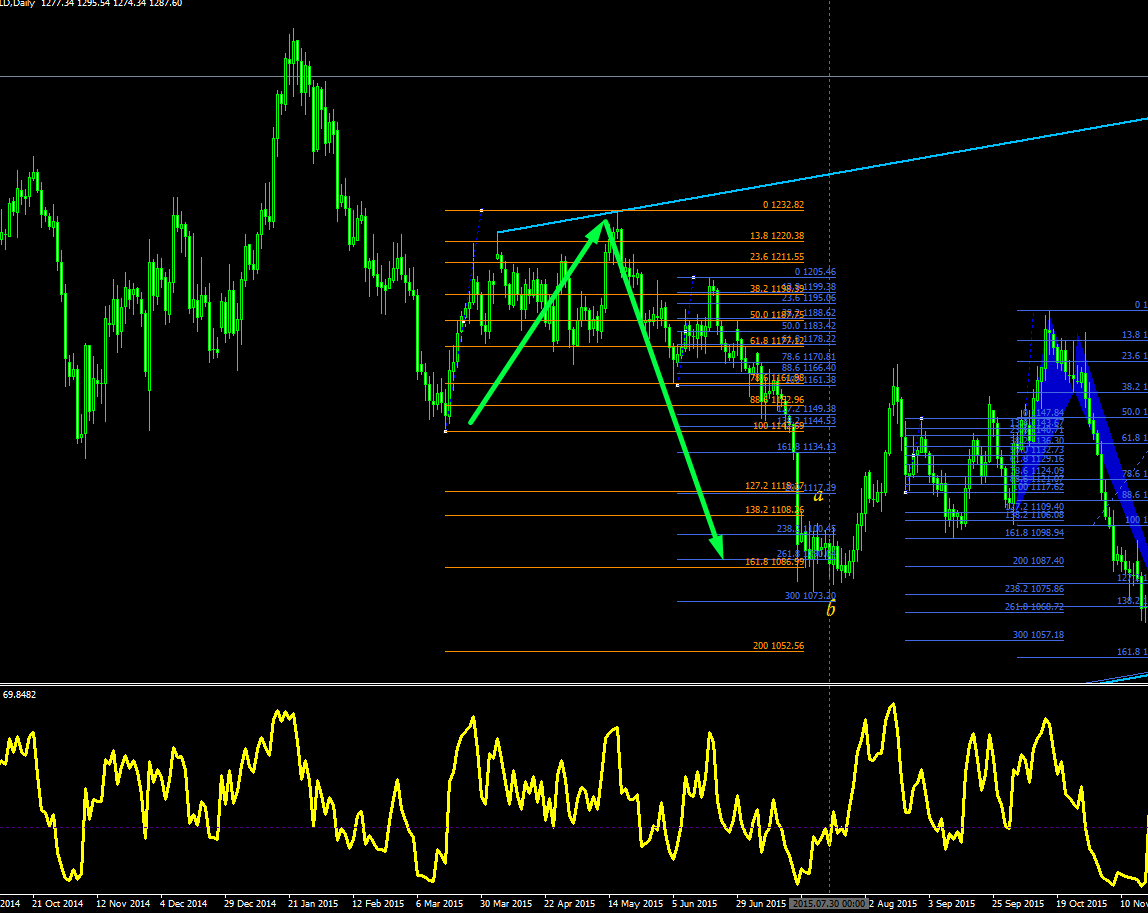This screenshot has height=913, width=1148.
Task: Select the '78.6 1170.81' Fibonacci label
Action: [x=808, y=357]
